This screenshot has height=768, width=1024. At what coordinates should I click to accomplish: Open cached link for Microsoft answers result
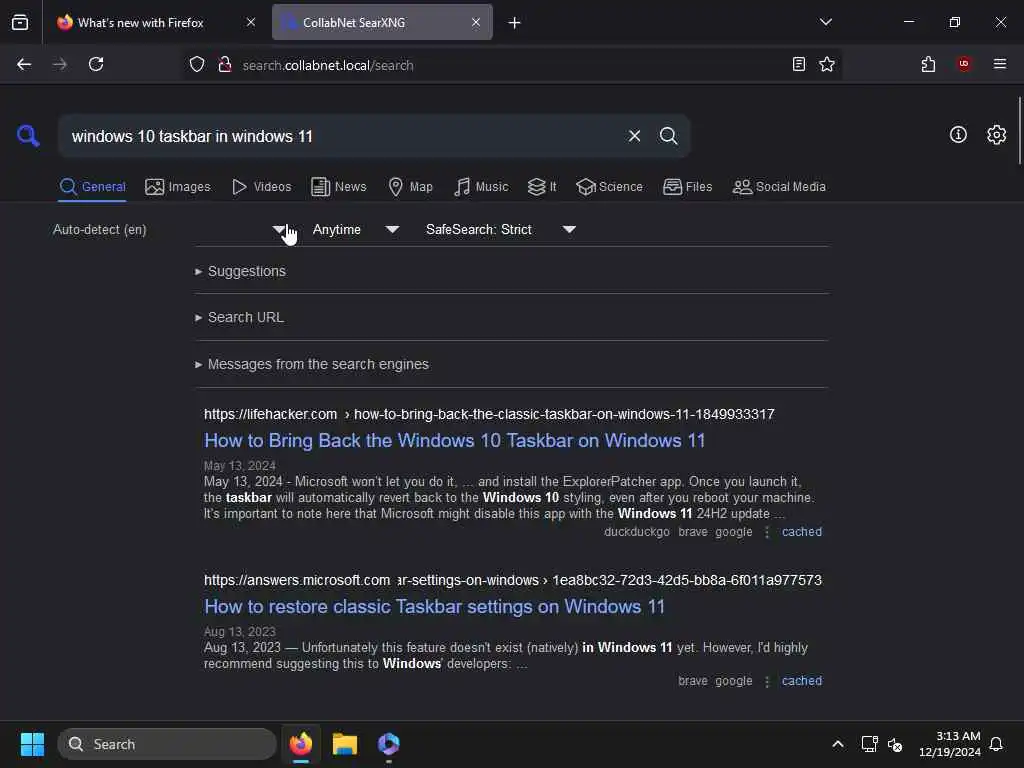801,680
